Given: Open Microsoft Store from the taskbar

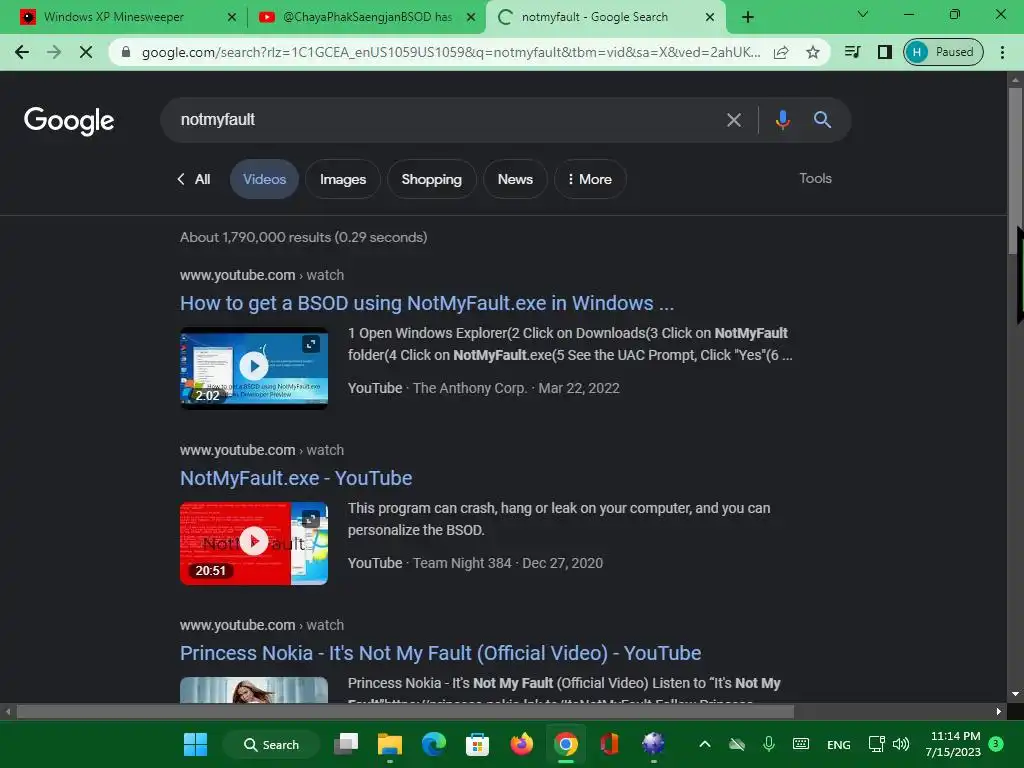Looking at the screenshot, I should (x=477, y=744).
